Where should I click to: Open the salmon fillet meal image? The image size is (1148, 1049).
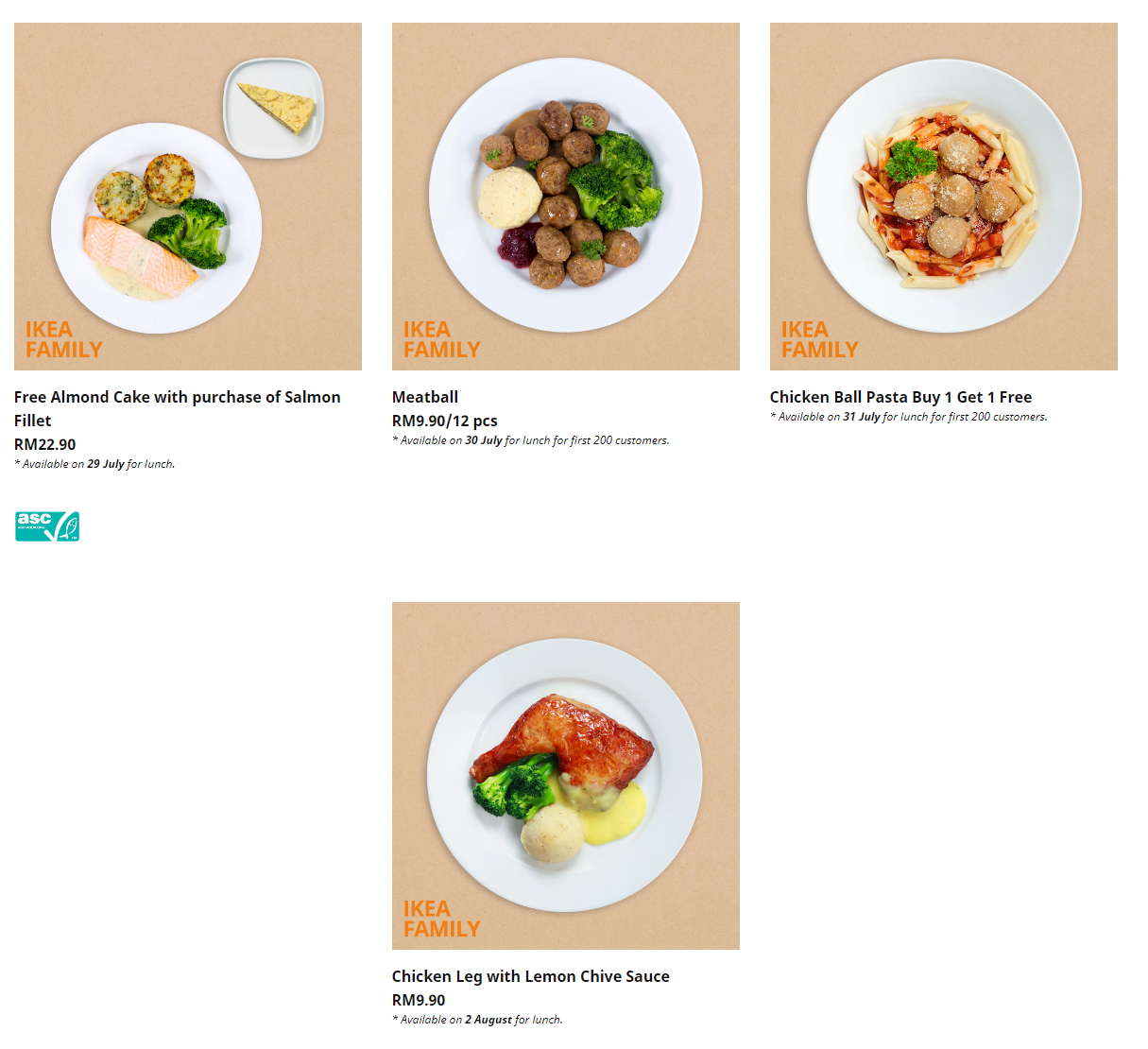(188, 197)
